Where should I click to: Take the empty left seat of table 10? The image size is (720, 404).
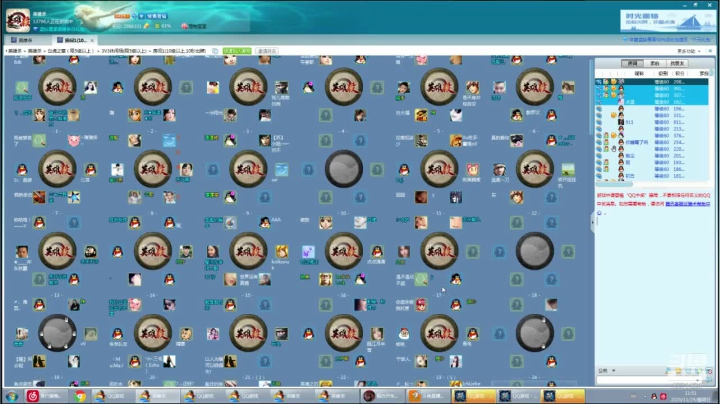[309, 170]
